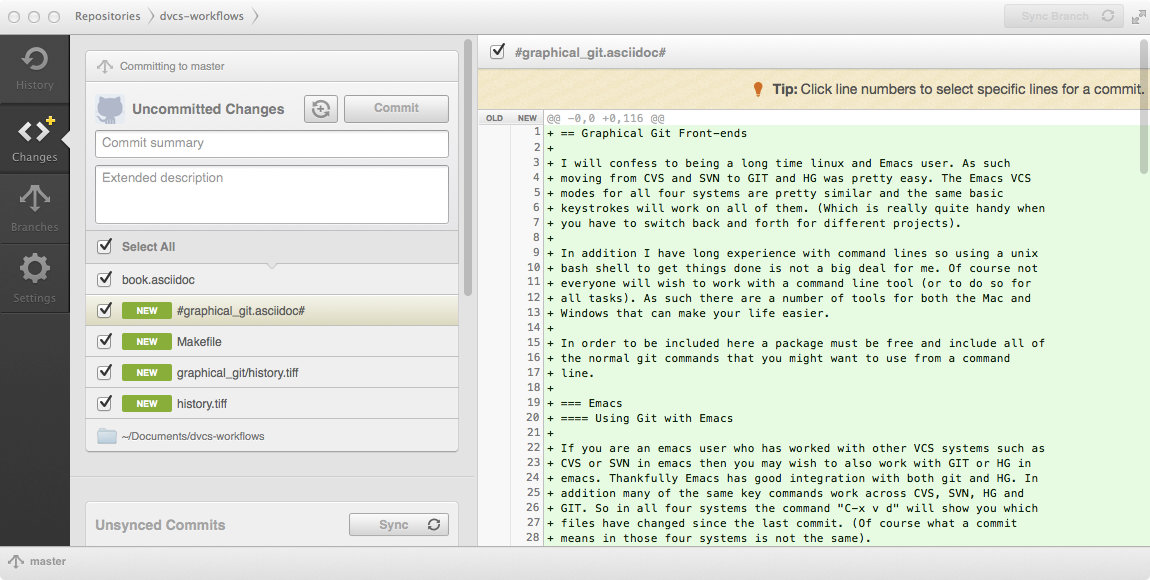Image resolution: width=1150 pixels, height=580 pixels.
Task: Click folder icon beside ~/Documents/dvcs-workflows
Action: click(x=107, y=436)
